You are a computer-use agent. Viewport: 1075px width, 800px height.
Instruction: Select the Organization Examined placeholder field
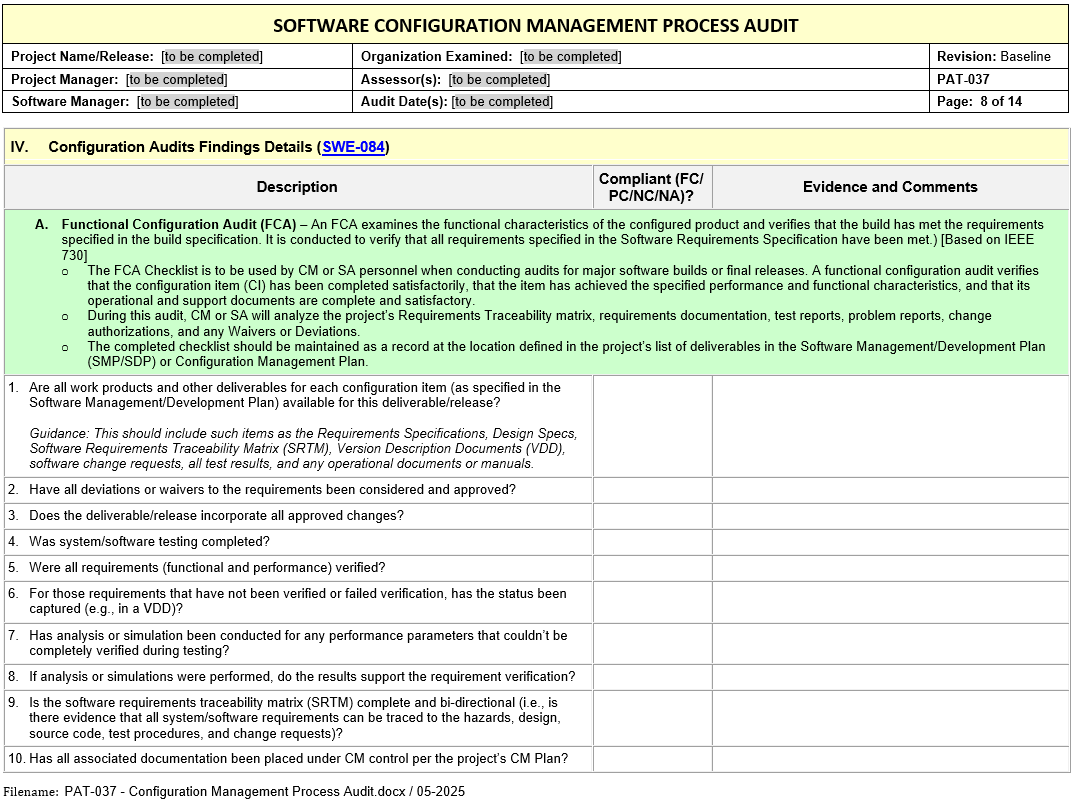(x=570, y=57)
